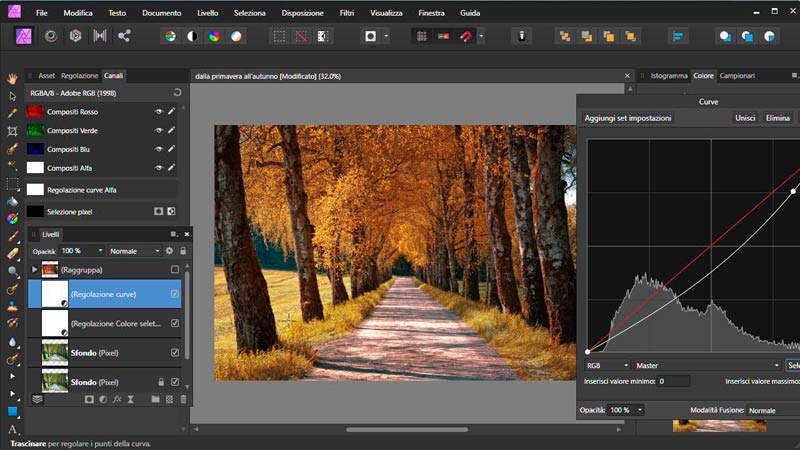
Task: Apply Auto Contrast from toolbar
Action: 192,36
